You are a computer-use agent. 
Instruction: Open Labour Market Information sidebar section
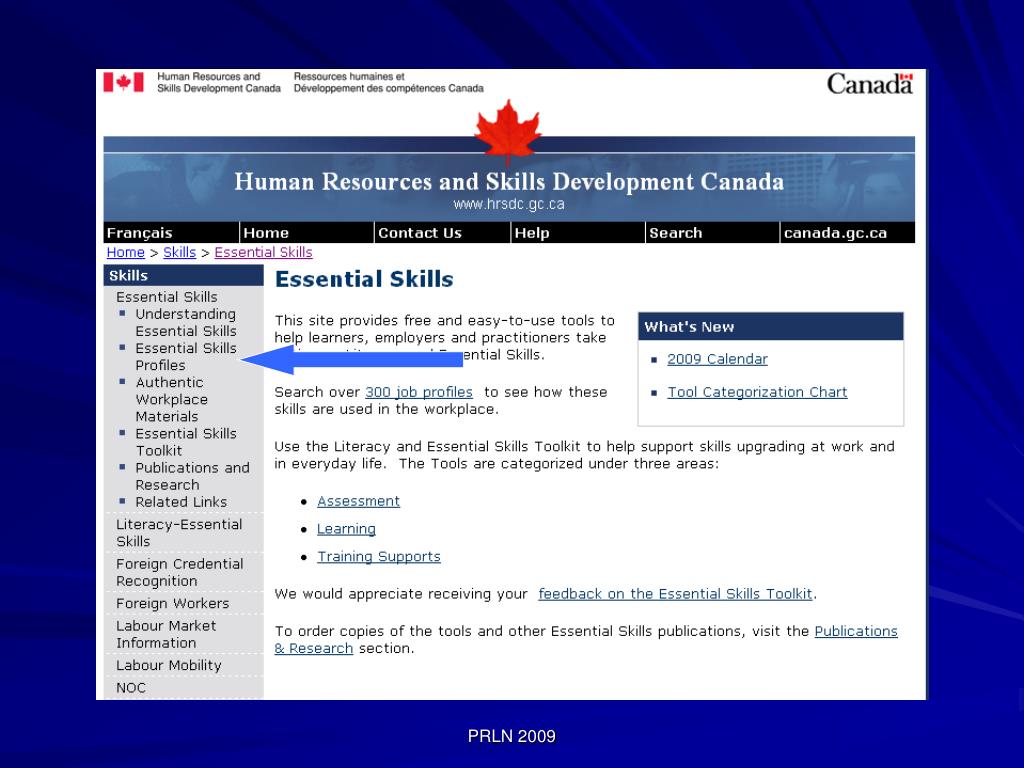(x=166, y=634)
